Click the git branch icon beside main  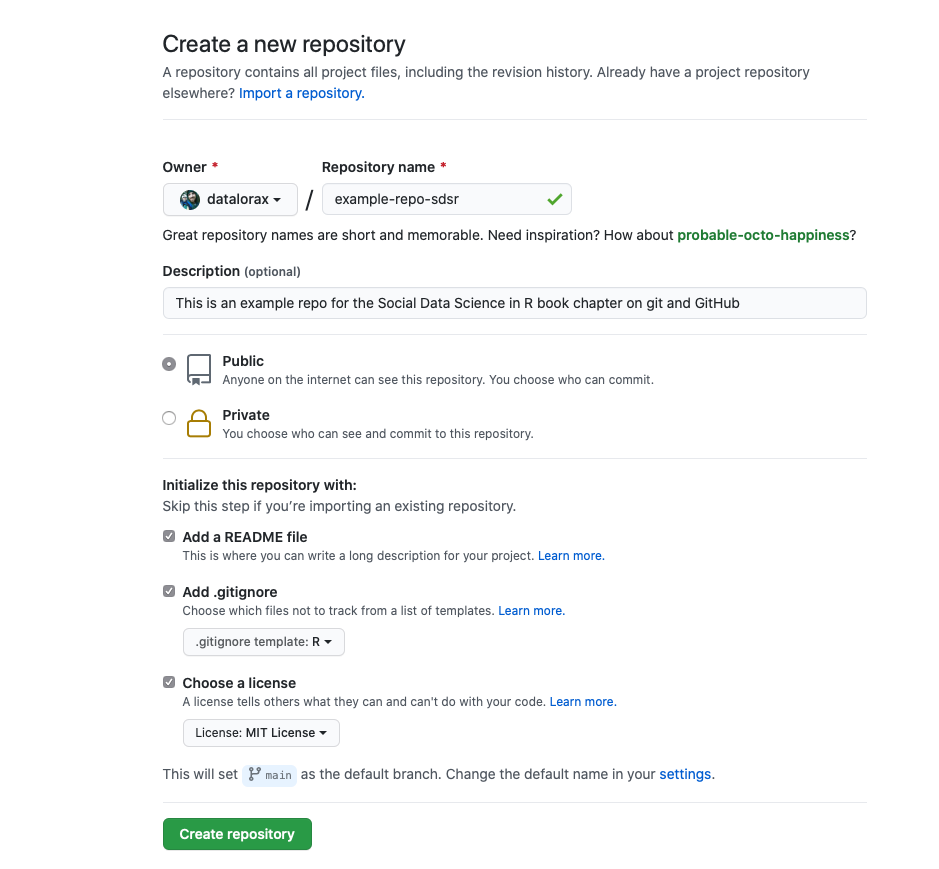(255, 774)
